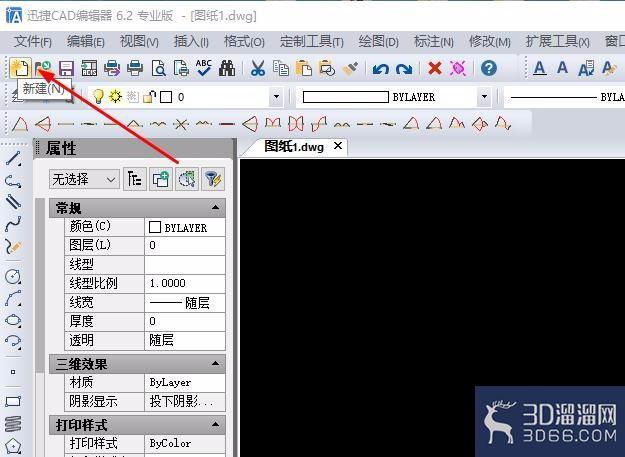
Task: Select the Match Properties brush icon
Action: (x=350, y=68)
